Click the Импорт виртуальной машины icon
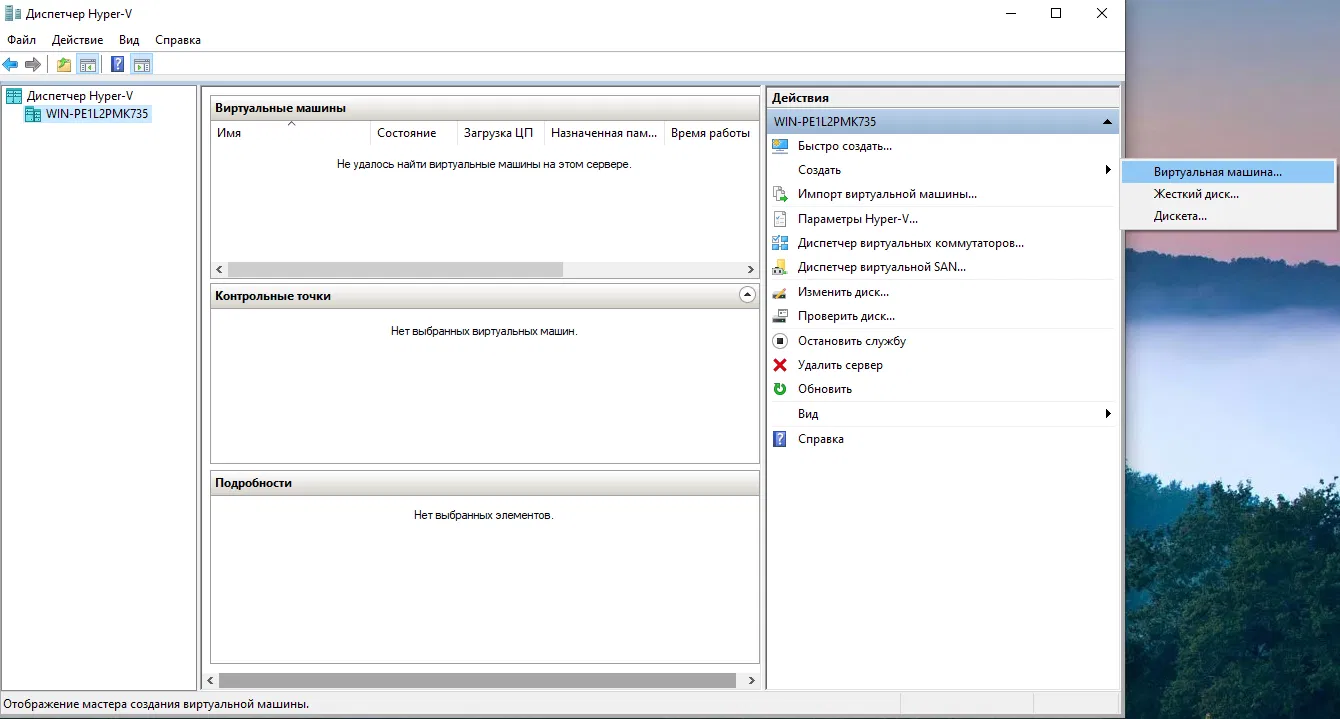 [x=780, y=194]
